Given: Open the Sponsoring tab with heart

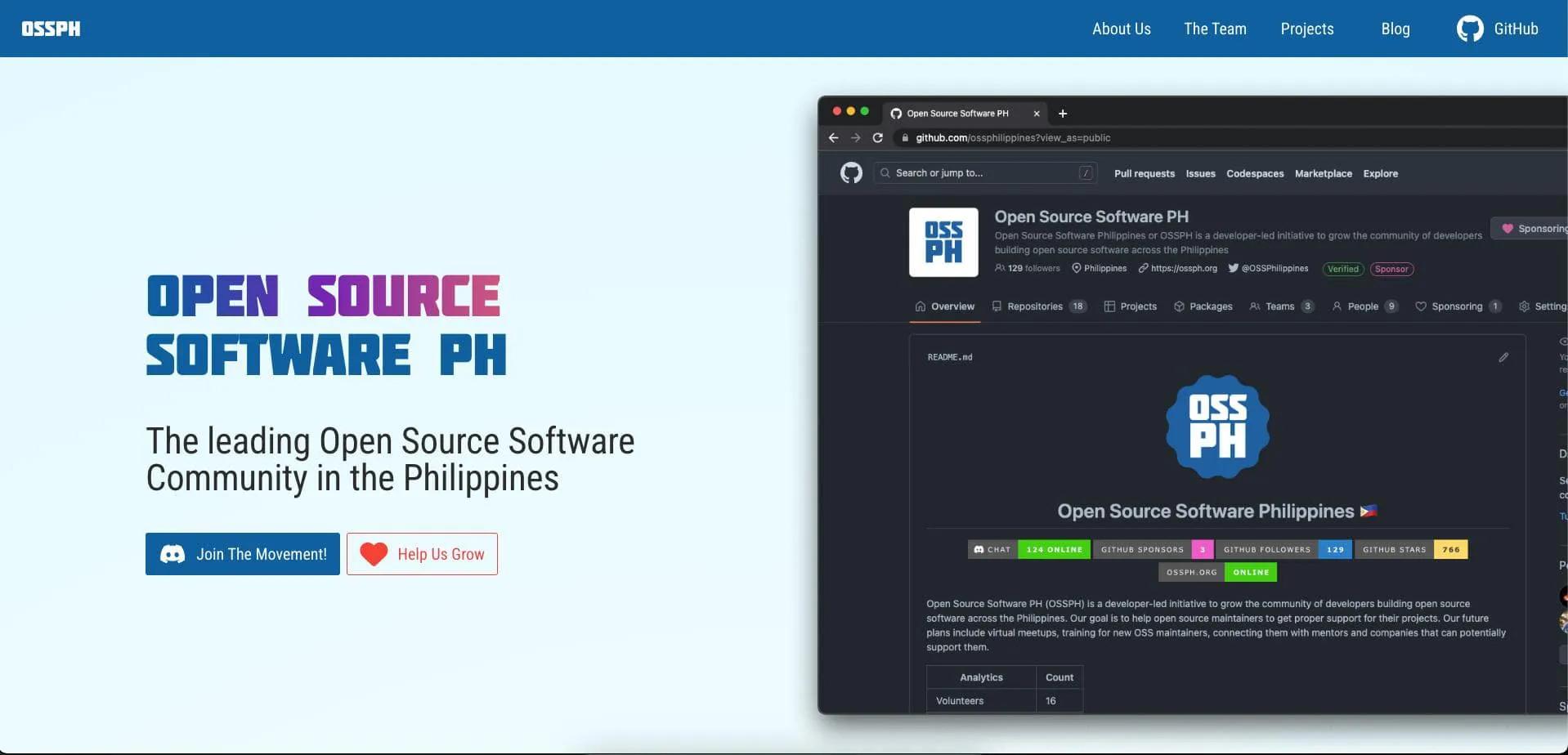Looking at the screenshot, I should point(1458,306).
